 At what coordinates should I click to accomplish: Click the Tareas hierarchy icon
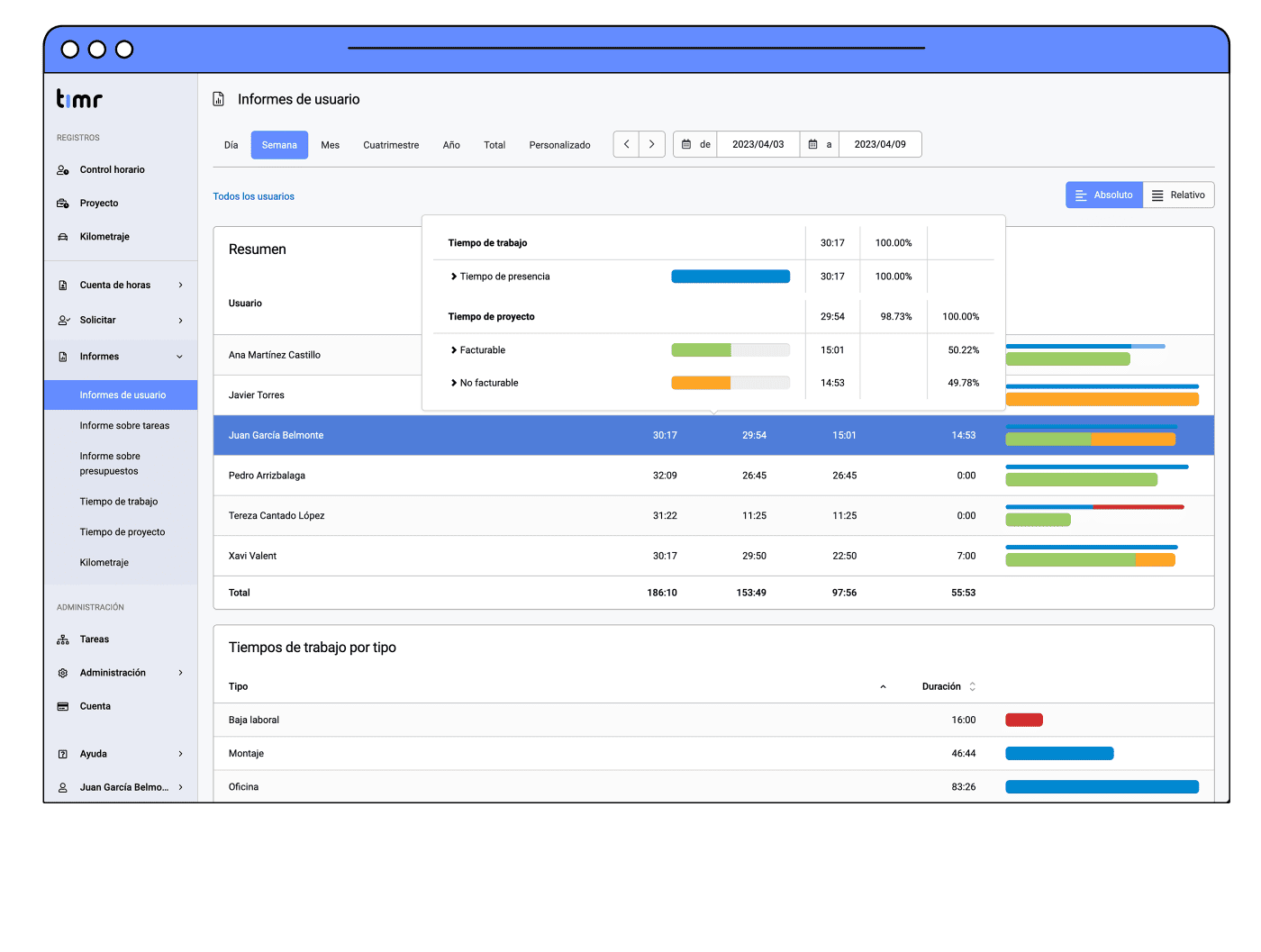click(63, 639)
